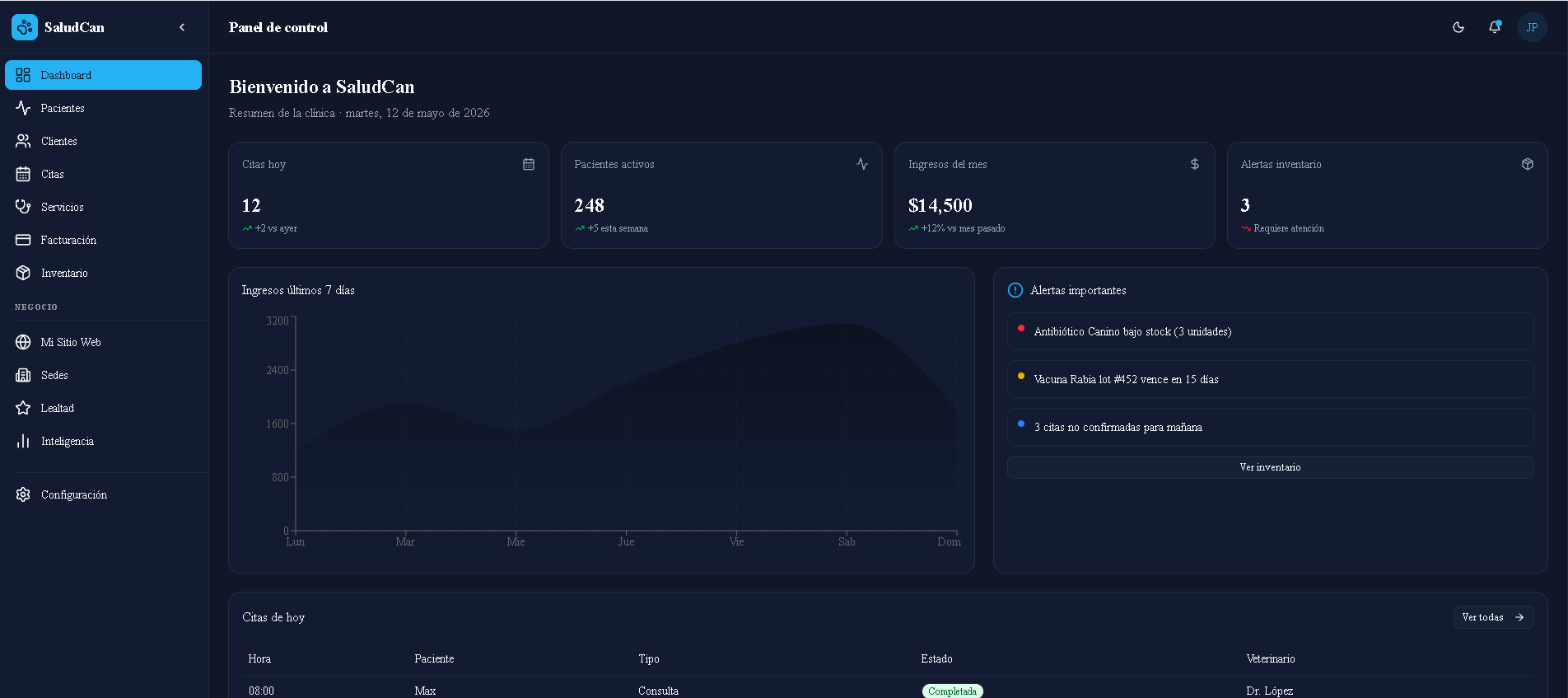This screenshot has height=698, width=1568.
Task: Click 'Ingresos últimos 7 días' chart title
Action: coord(298,290)
